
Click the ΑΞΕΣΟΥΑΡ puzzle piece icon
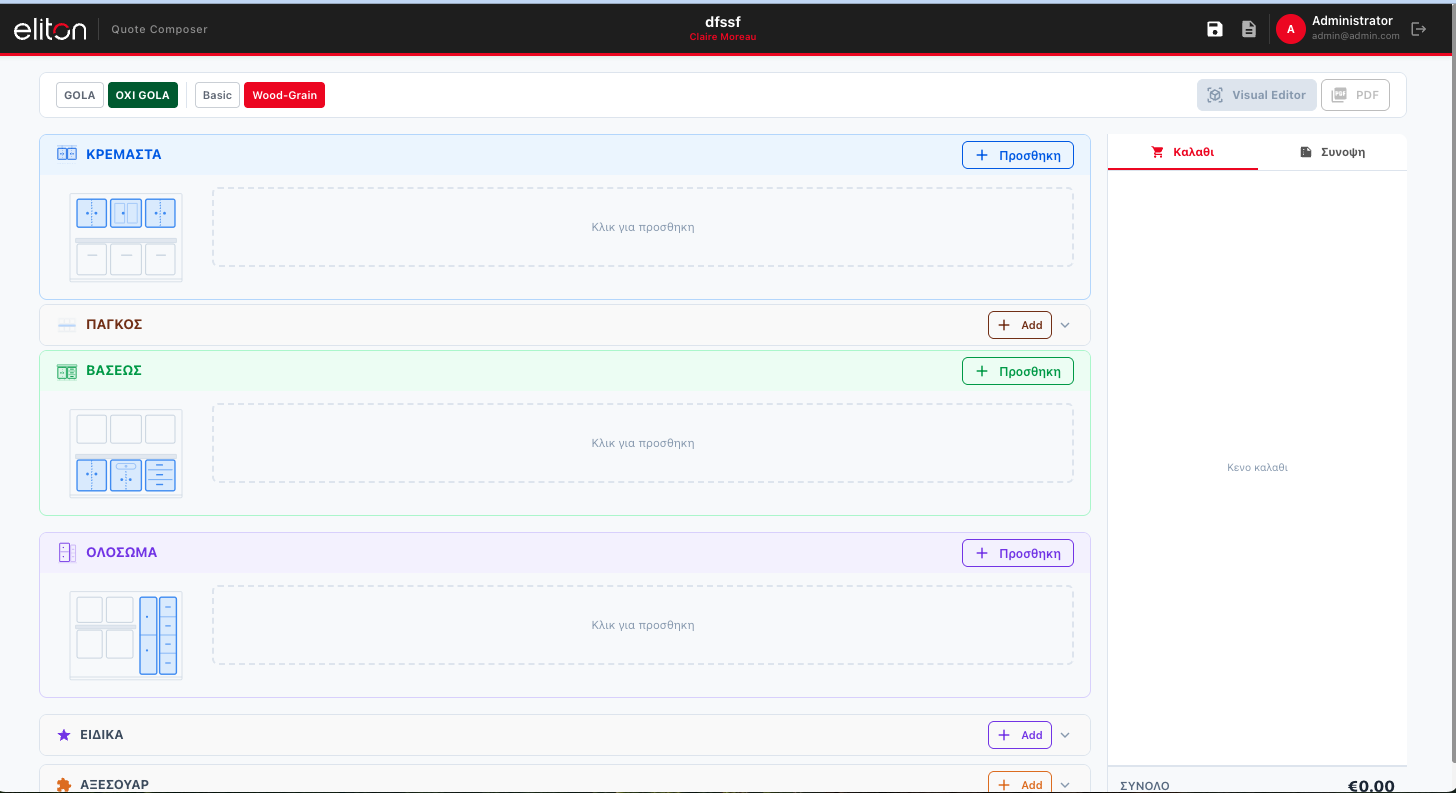pyautogui.click(x=64, y=785)
